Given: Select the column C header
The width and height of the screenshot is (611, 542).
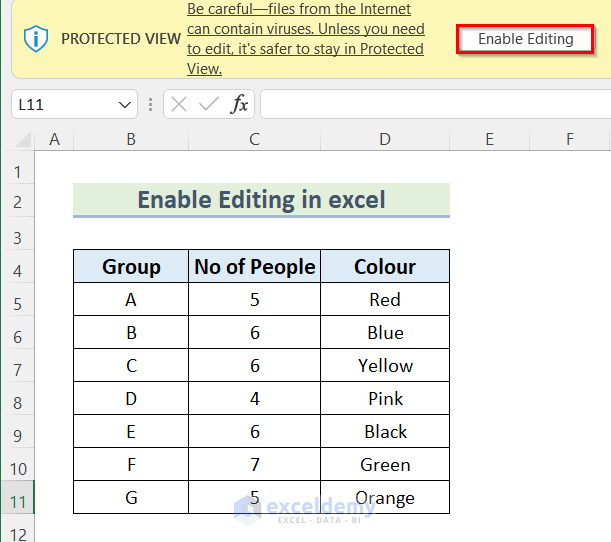Looking at the screenshot, I should coord(254,140).
